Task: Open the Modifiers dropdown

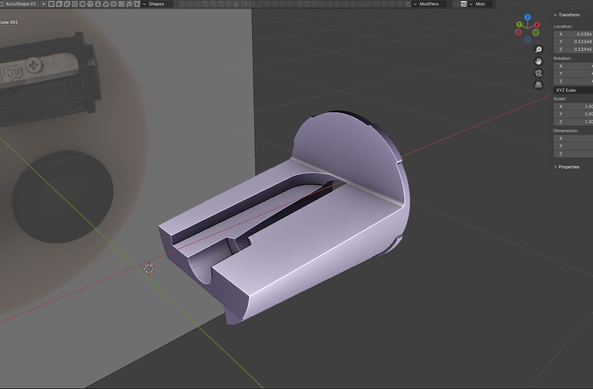Action: point(429,4)
